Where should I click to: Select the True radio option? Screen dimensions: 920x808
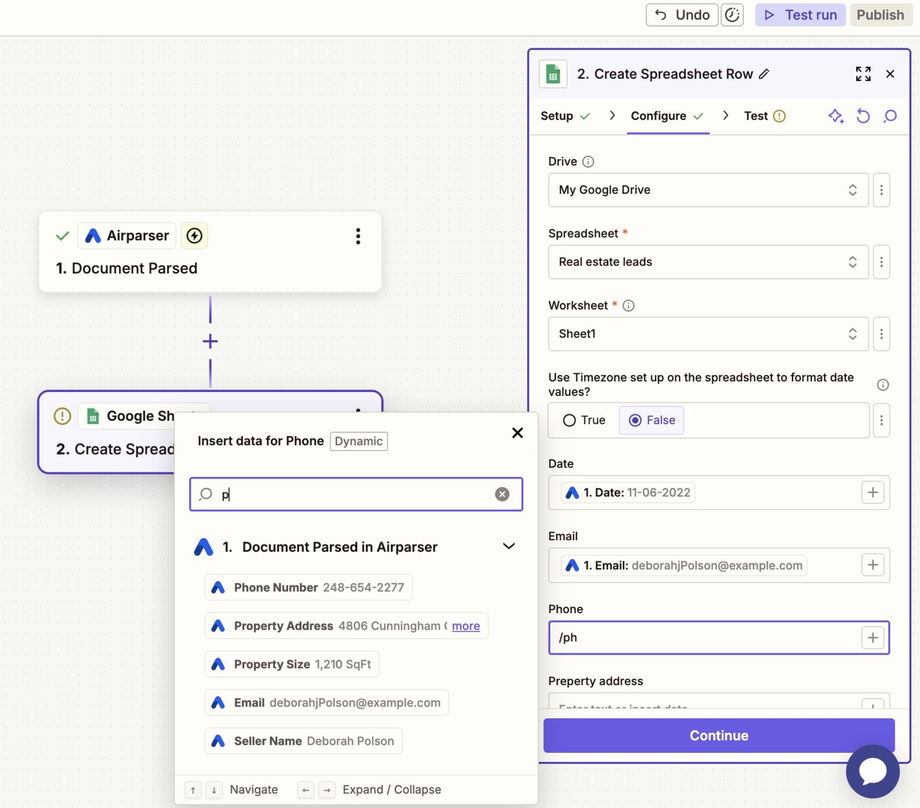[x=570, y=420]
